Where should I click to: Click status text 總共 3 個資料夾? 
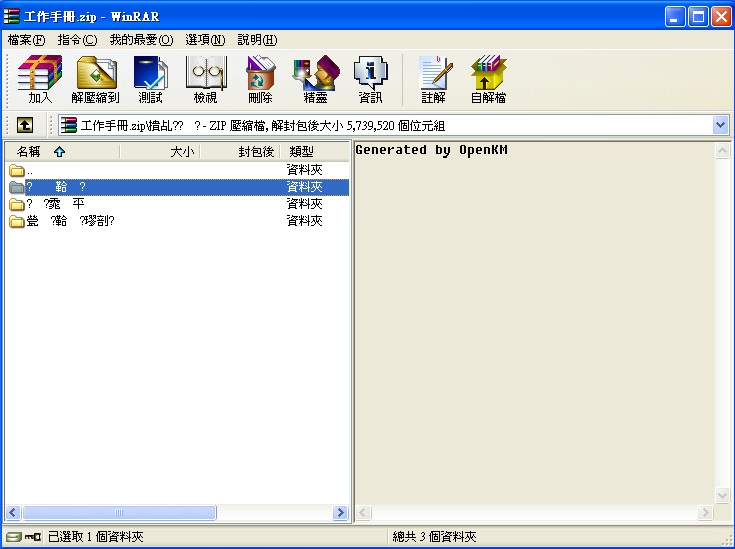[x=434, y=536]
